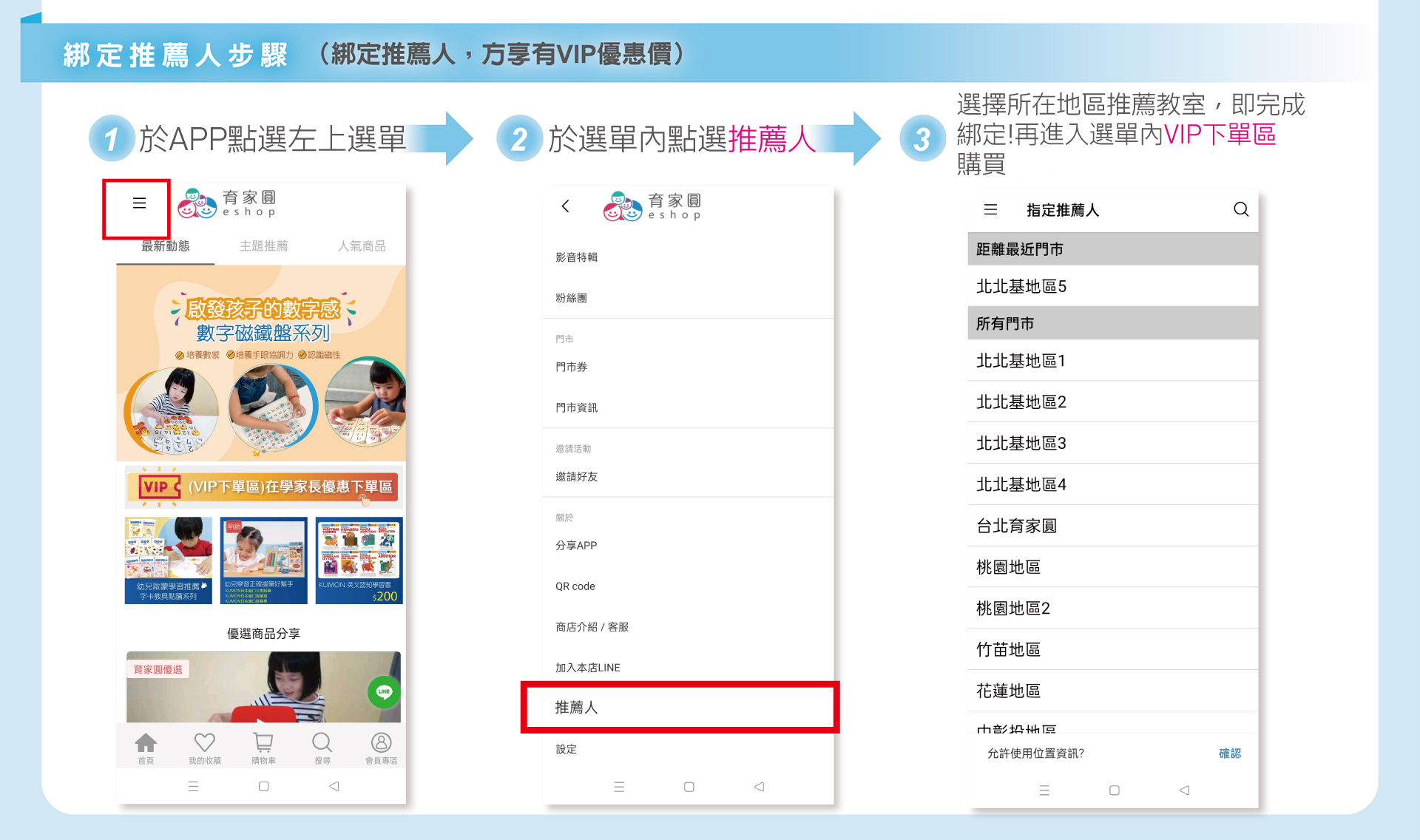Select 邀請好友 menu entry

click(x=688, y=476)
